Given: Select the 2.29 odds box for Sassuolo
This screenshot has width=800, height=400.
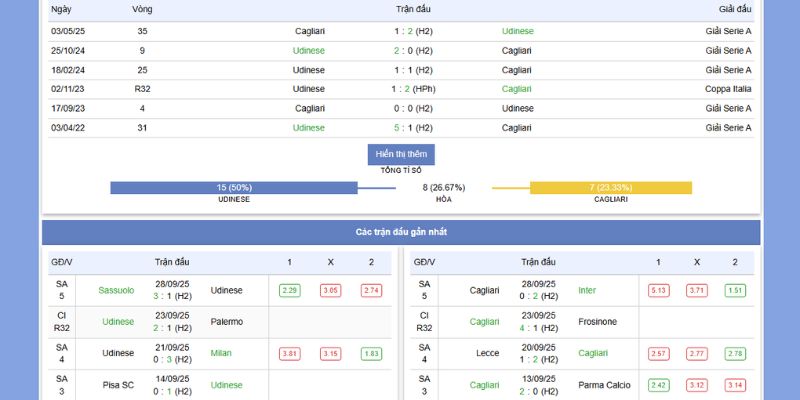Looking at the screenshot, I should [x=290, y=290].
